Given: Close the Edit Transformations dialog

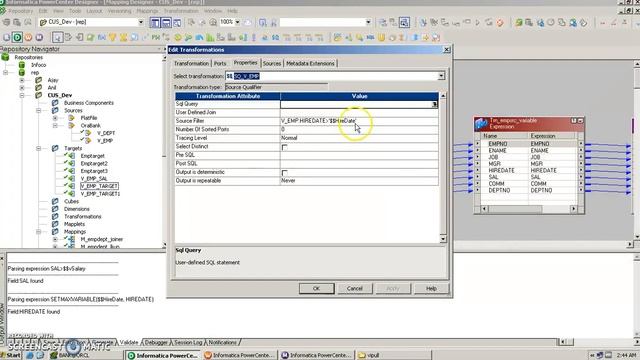Looking at the screenshot, I should coord(447,50).
